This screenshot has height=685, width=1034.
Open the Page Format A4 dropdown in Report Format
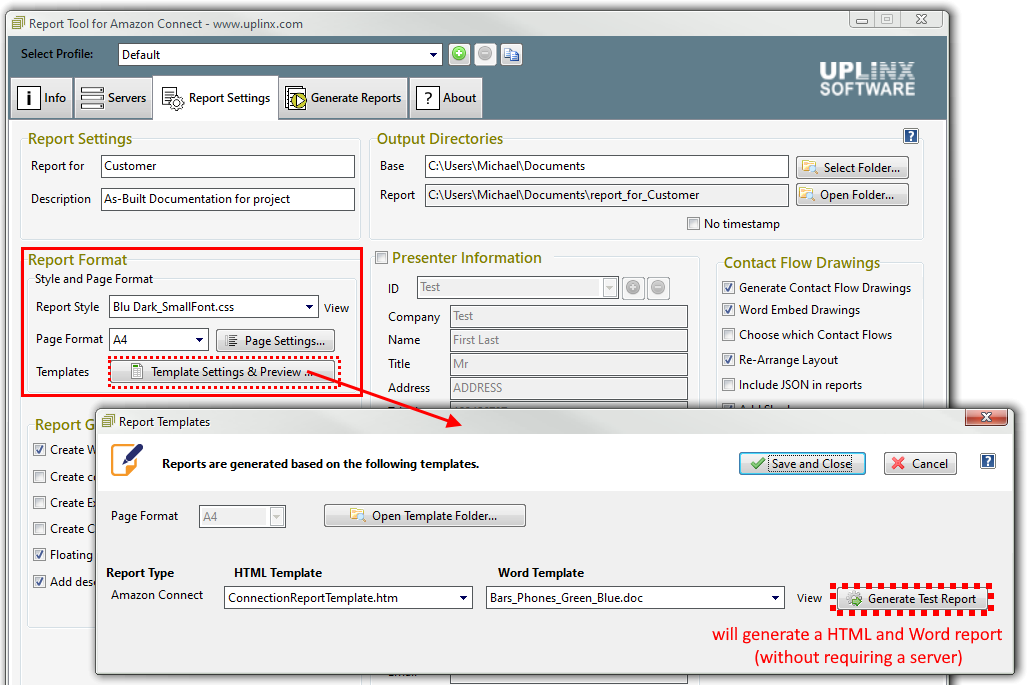click(x=199, y=340)
